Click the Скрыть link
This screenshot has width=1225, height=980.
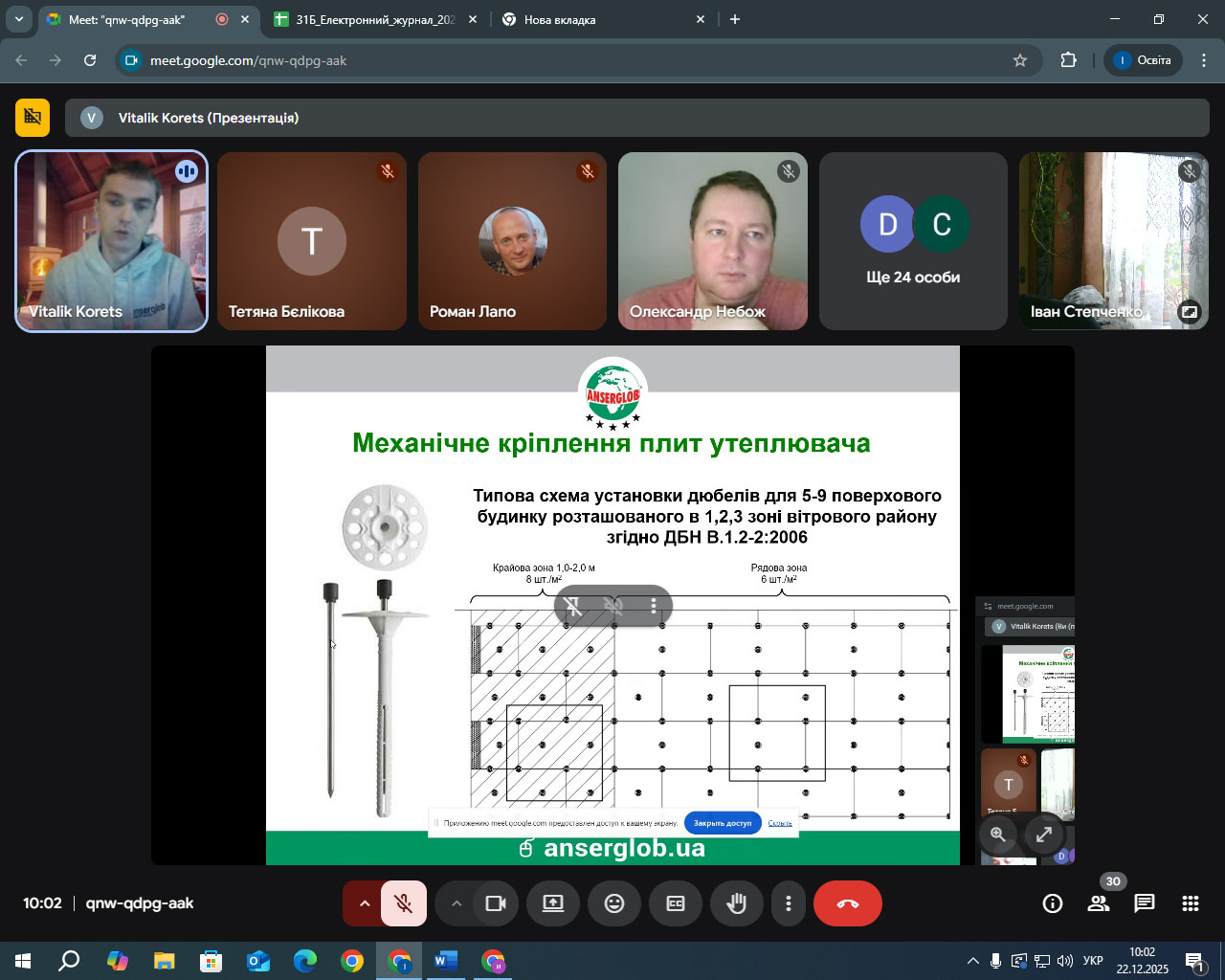[780, 823]
